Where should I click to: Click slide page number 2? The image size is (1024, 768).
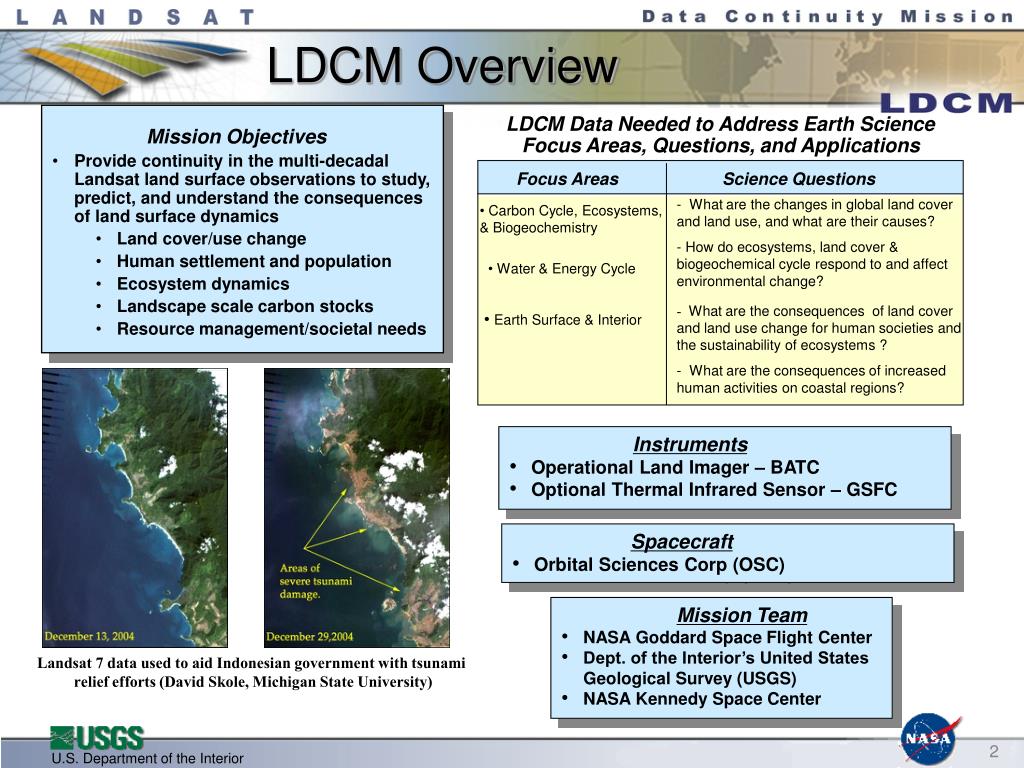coord(993,750)
